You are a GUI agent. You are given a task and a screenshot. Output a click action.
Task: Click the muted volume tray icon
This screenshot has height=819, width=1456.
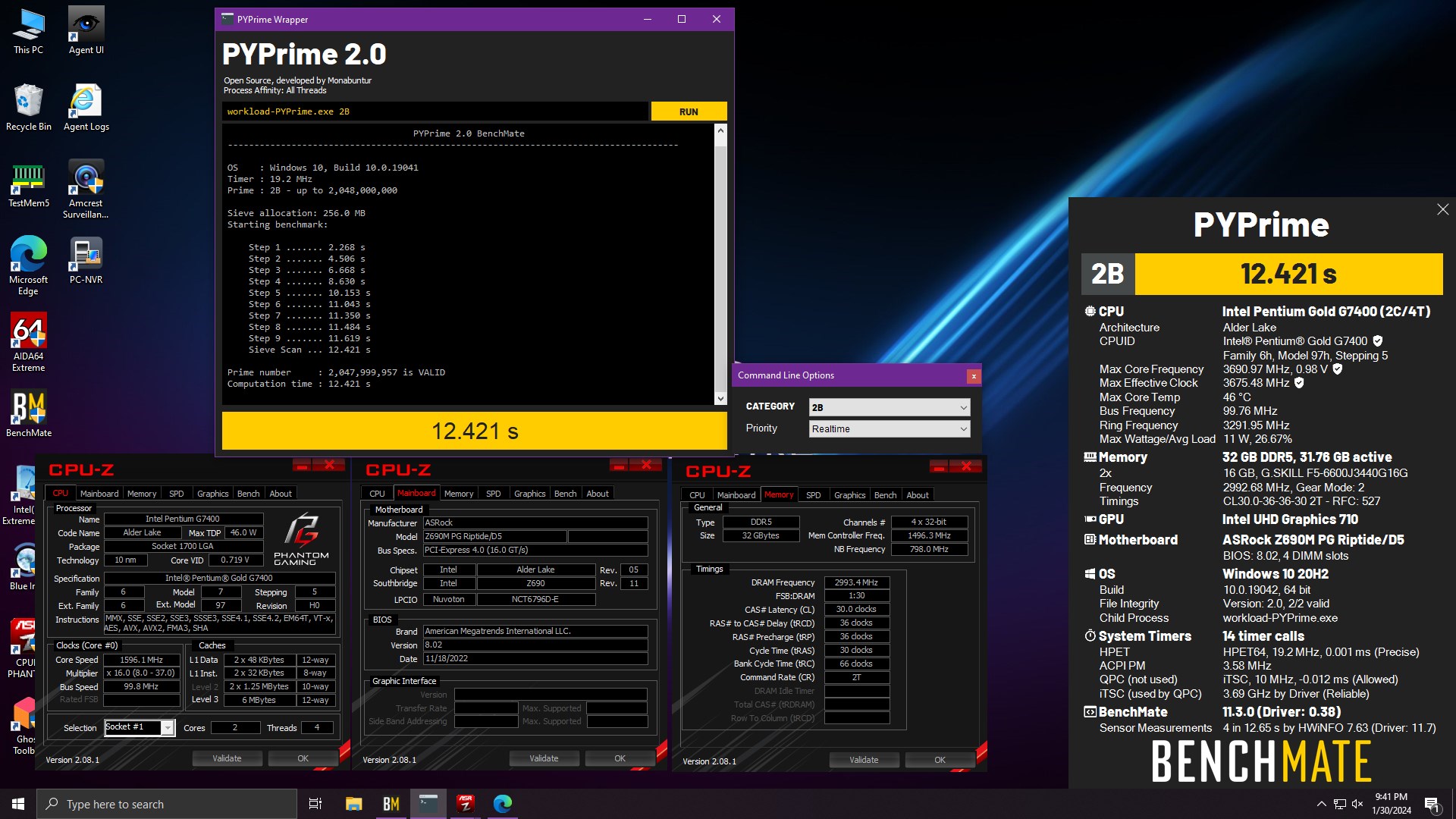point(1357,804)
